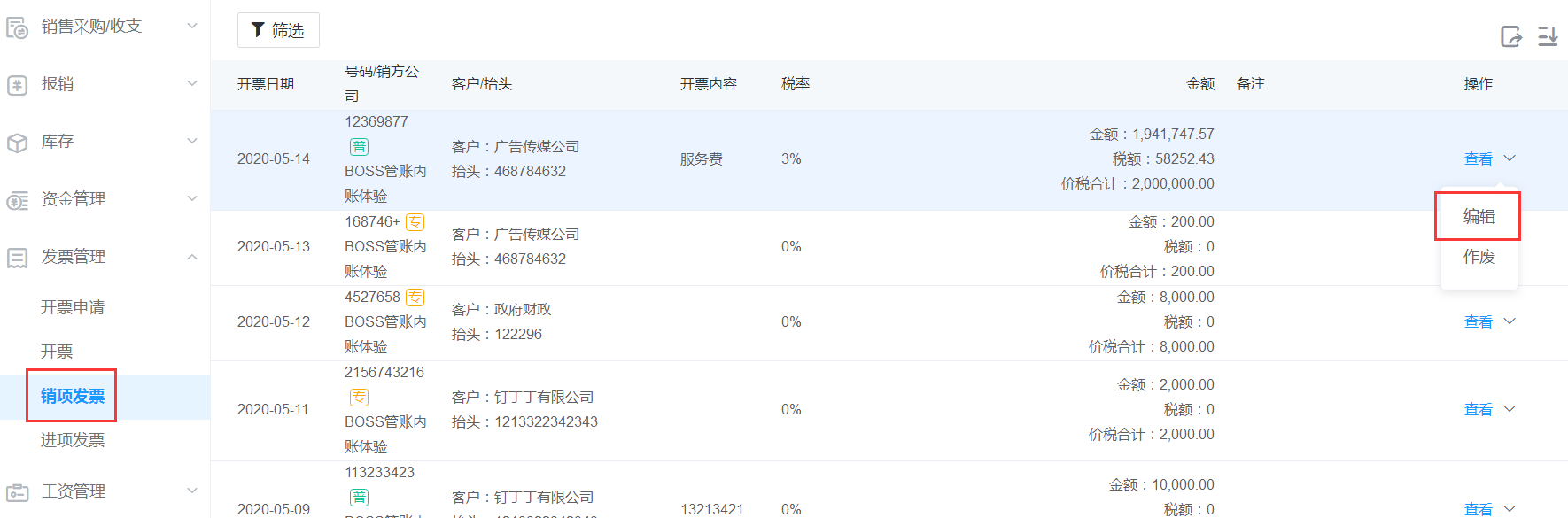Click the 发票管理 sidebar icon
This screenshot has width=1568, height=518.
[18, 258]
